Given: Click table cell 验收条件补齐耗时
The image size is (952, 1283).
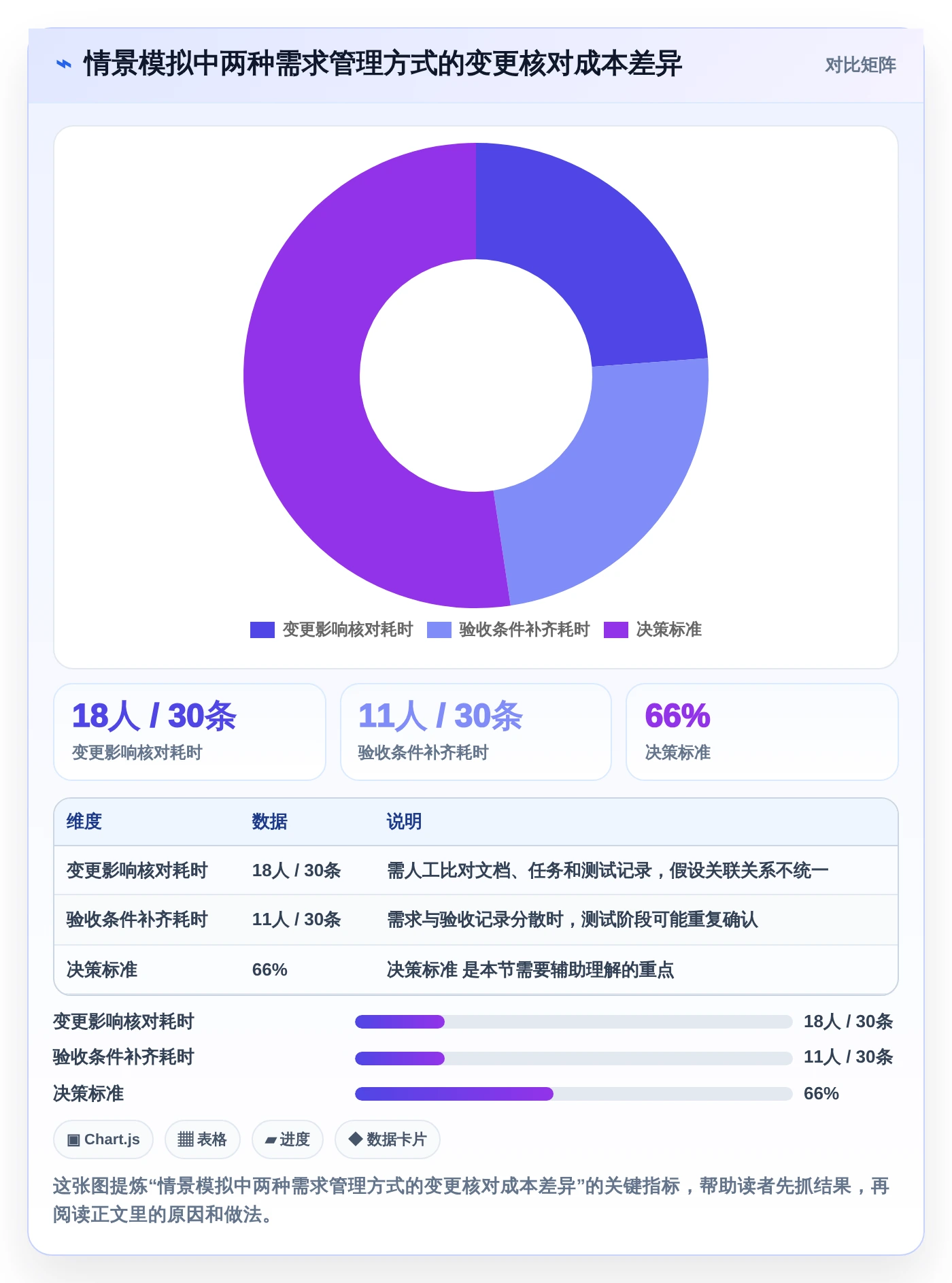Looking at the screenshot, I should (137, 920).
